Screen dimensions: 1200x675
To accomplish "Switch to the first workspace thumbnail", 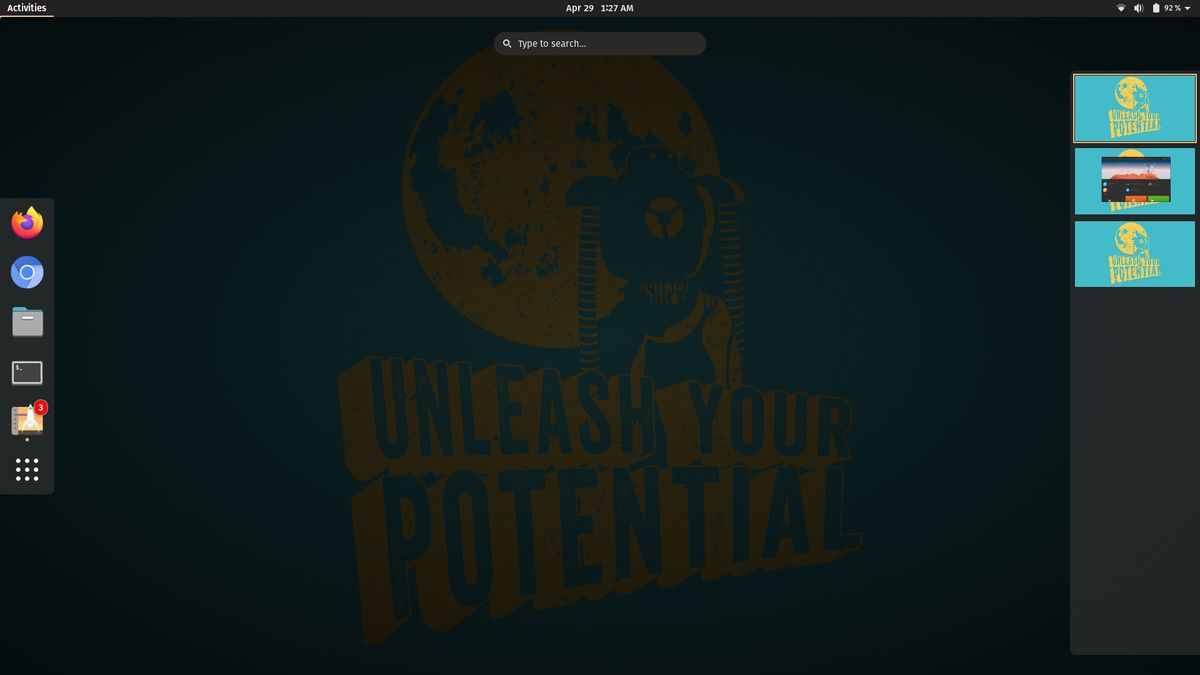I will tap(1134, 108).
